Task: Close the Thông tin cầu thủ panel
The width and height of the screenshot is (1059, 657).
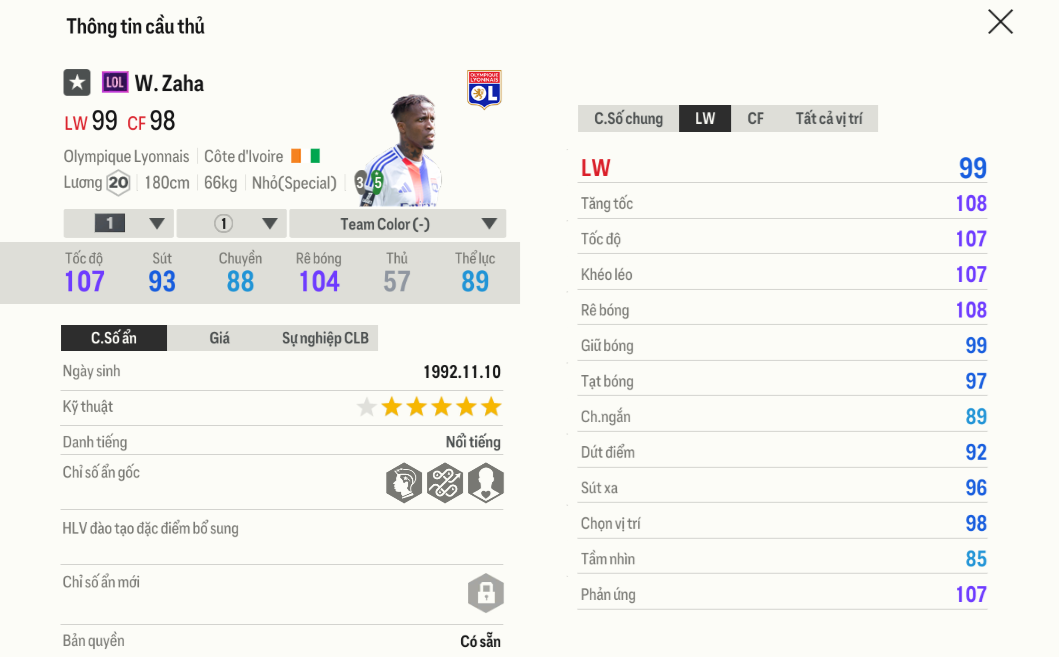Action: (1000, 22)
